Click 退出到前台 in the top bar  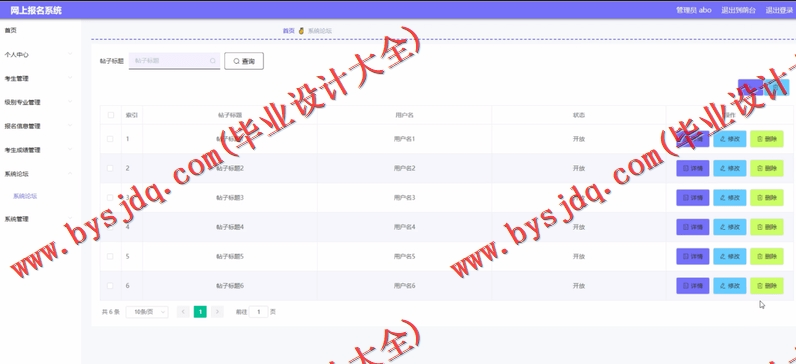738,10
